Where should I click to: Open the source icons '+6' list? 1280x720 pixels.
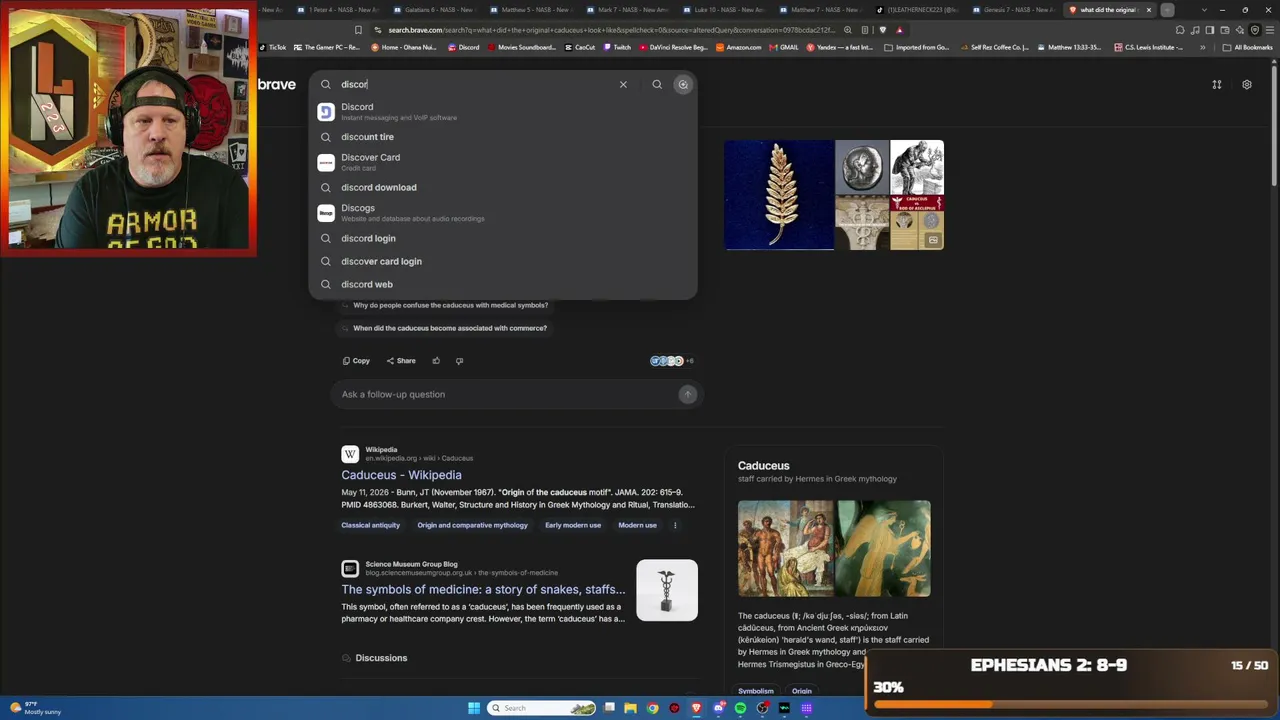pos(672,361)
